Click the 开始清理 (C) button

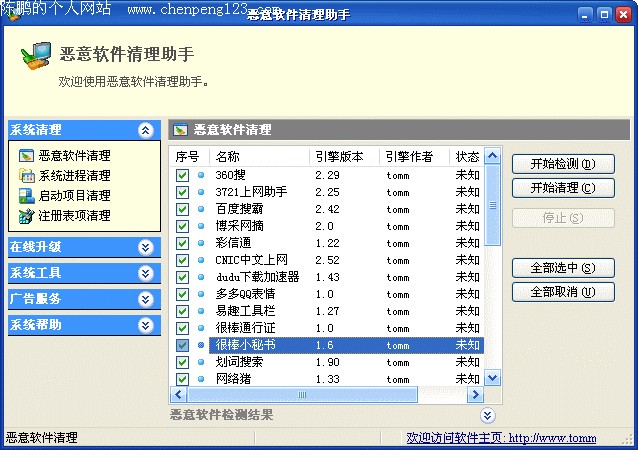pos(563,188)
